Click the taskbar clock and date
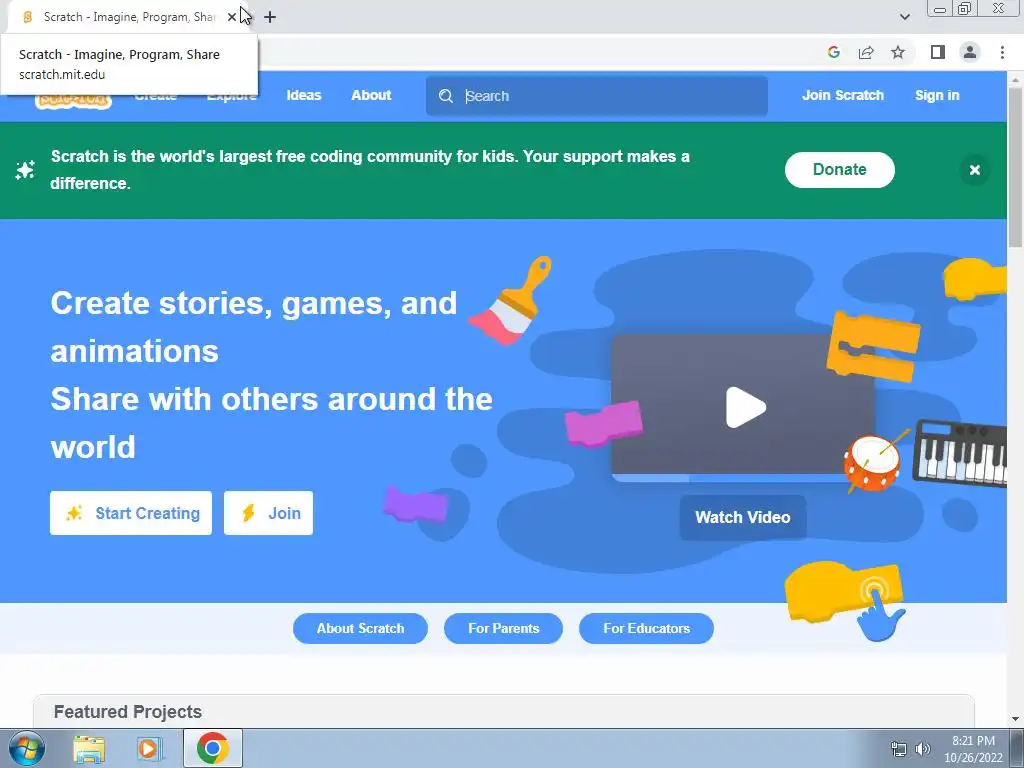The width and height of the screenshot is (1024, 768). pos(973,749)
